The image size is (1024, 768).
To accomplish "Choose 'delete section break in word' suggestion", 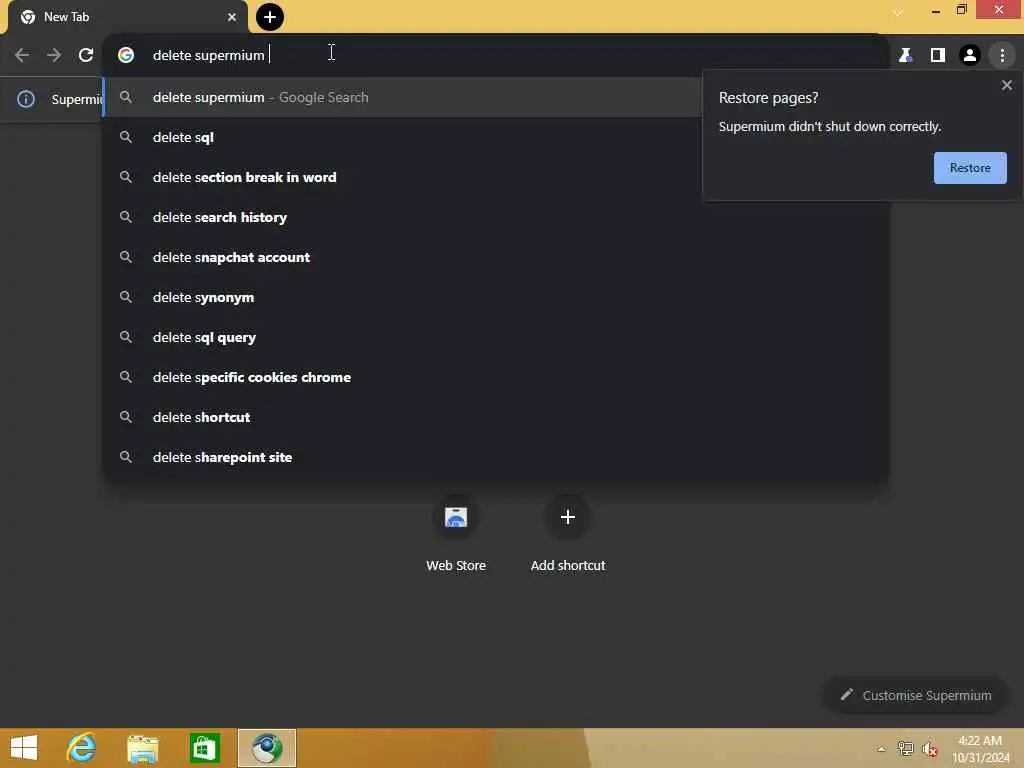I will pos(496,177).
